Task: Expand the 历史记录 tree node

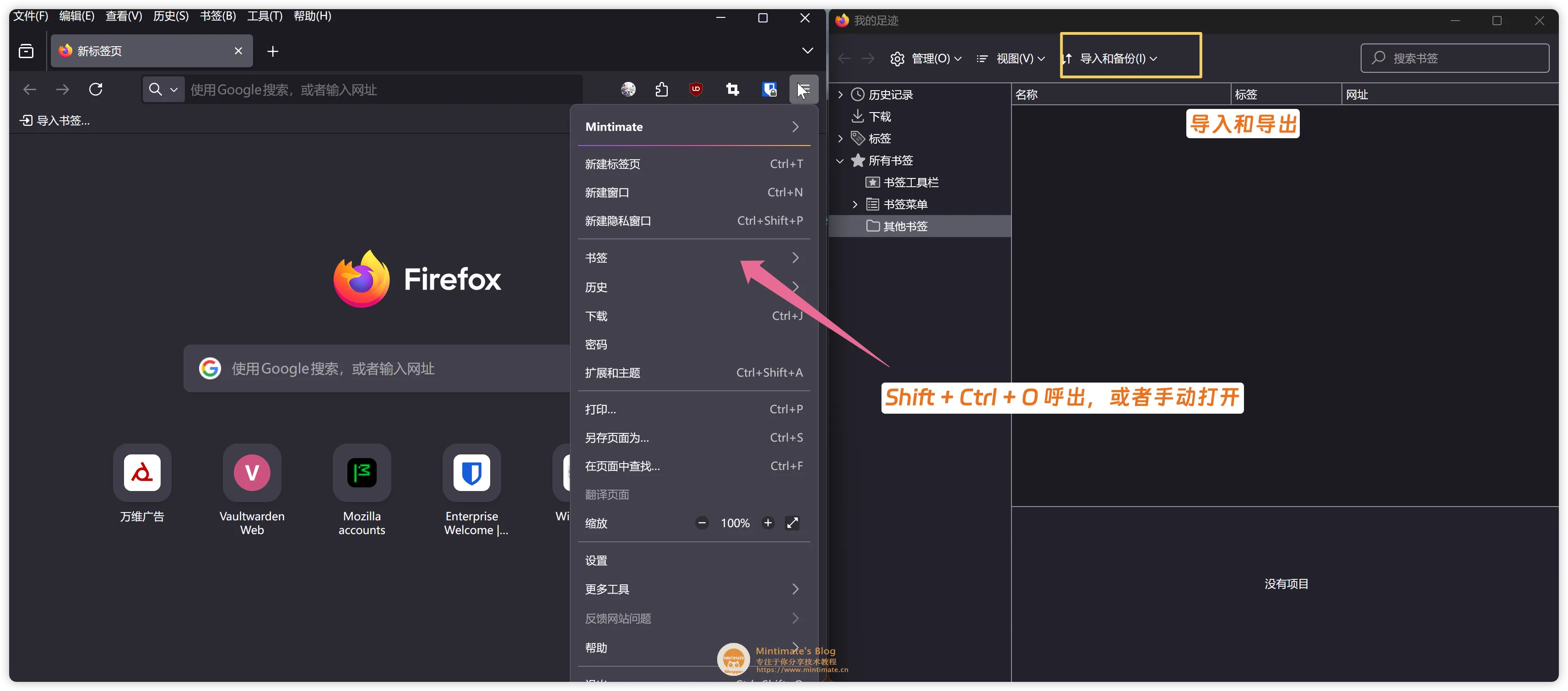Action: point(841,94)
